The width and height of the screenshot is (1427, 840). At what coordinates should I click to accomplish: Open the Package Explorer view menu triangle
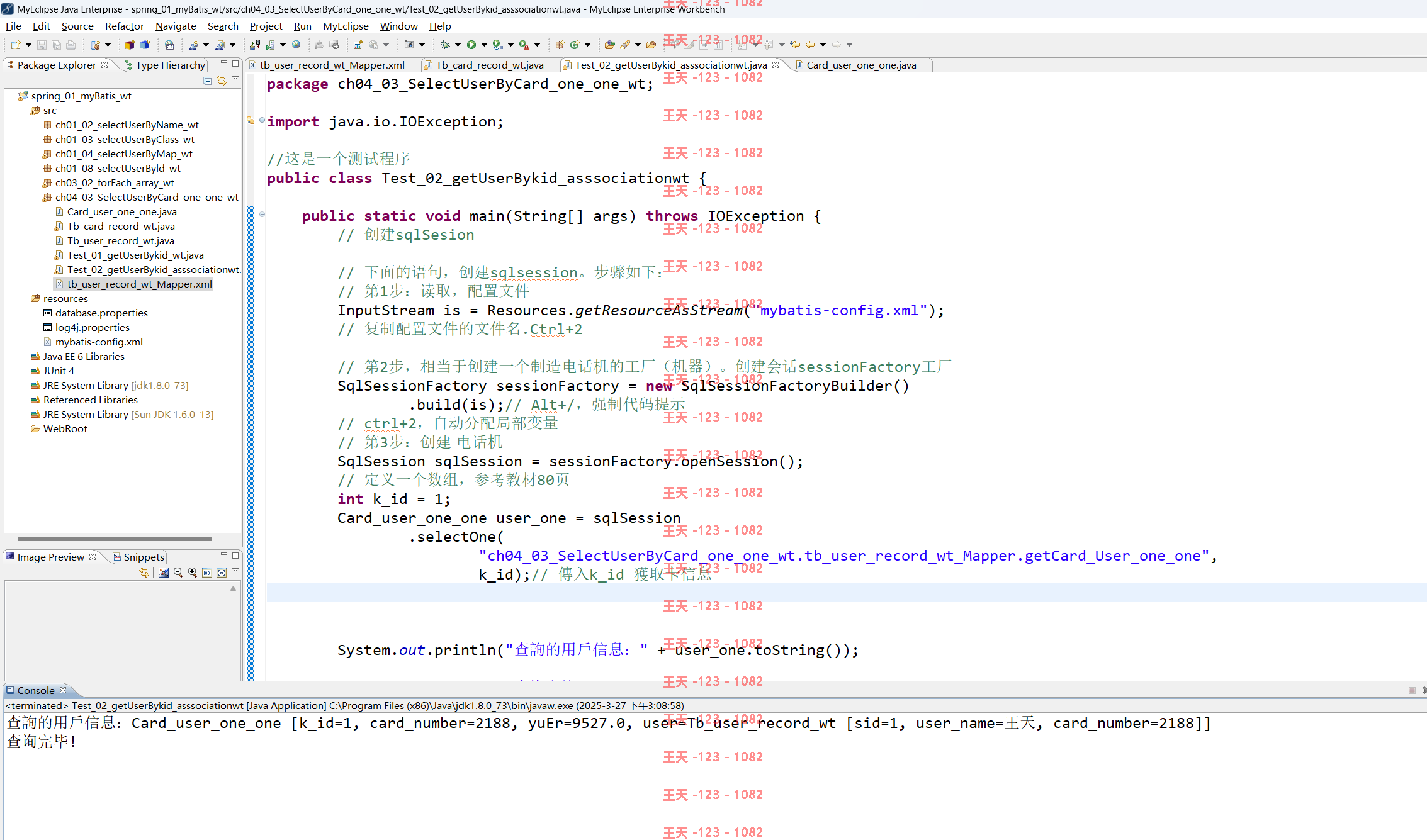[235, 79]
